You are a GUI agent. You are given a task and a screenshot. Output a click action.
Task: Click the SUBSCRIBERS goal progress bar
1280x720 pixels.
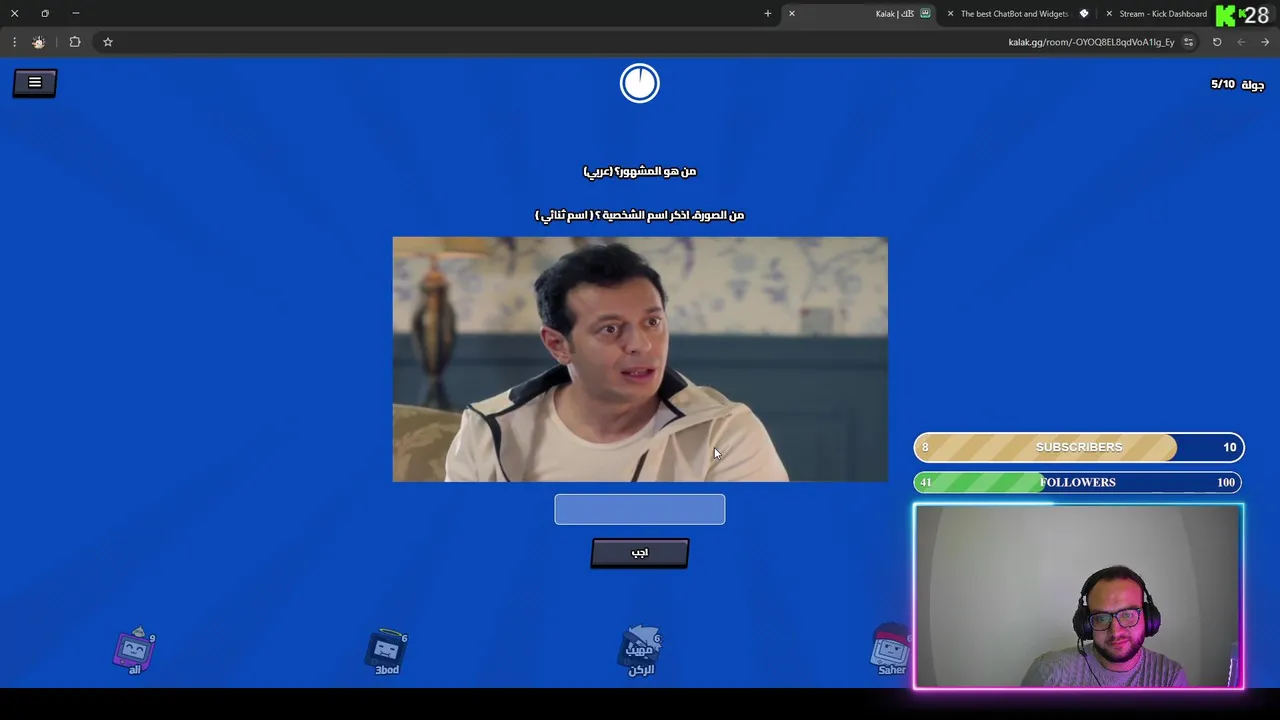[x=1079, y=447]
